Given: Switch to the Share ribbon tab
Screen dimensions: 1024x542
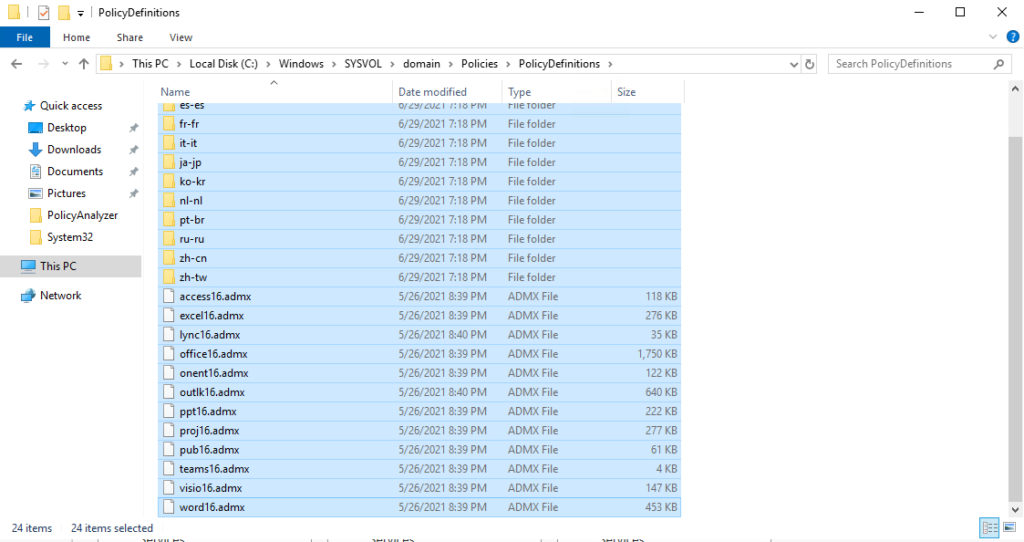Looking at the screenshot, I should click(129, 37).
